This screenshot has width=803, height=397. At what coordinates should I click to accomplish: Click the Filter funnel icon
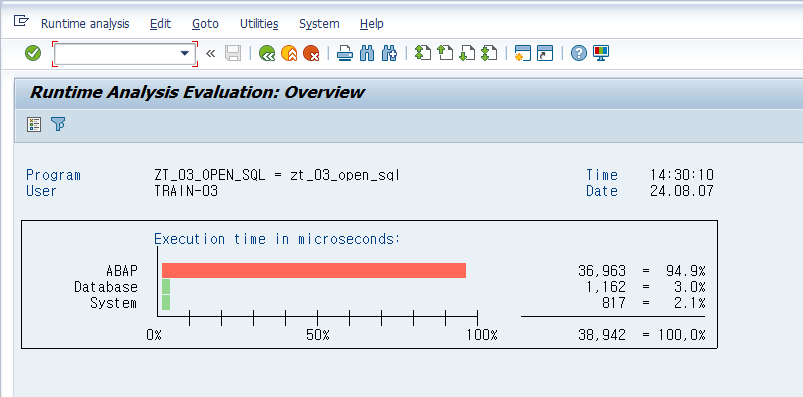(x=58, y=124)
